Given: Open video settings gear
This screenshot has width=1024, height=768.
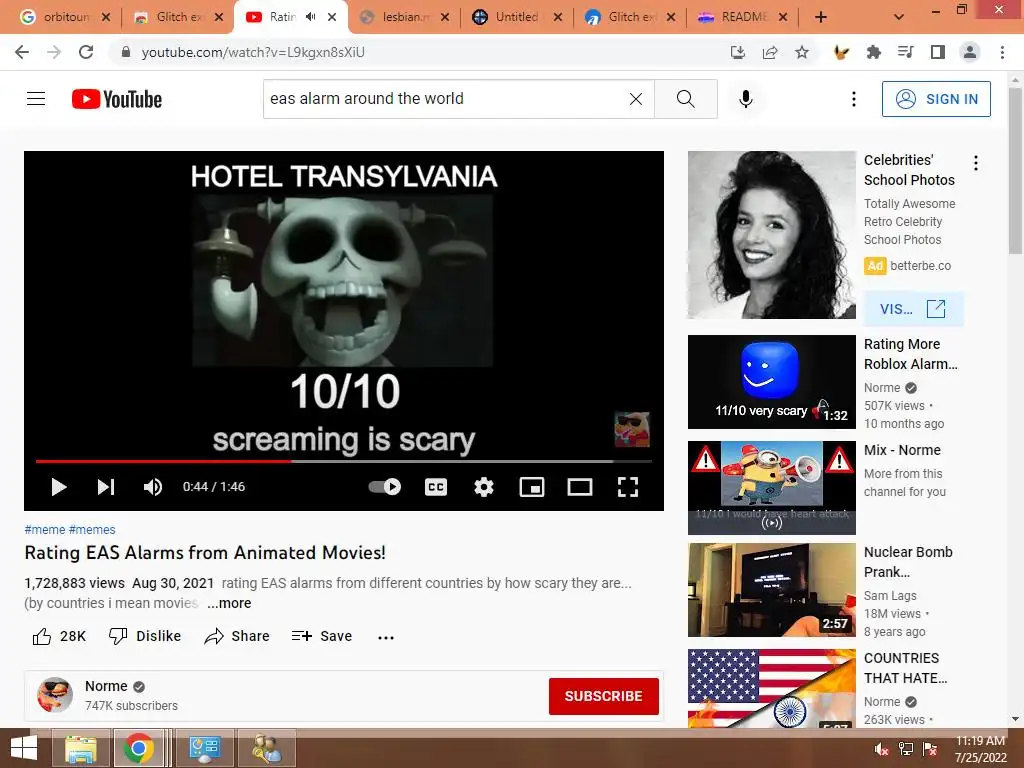Looking at the screenshot, I should click(484, 487).
